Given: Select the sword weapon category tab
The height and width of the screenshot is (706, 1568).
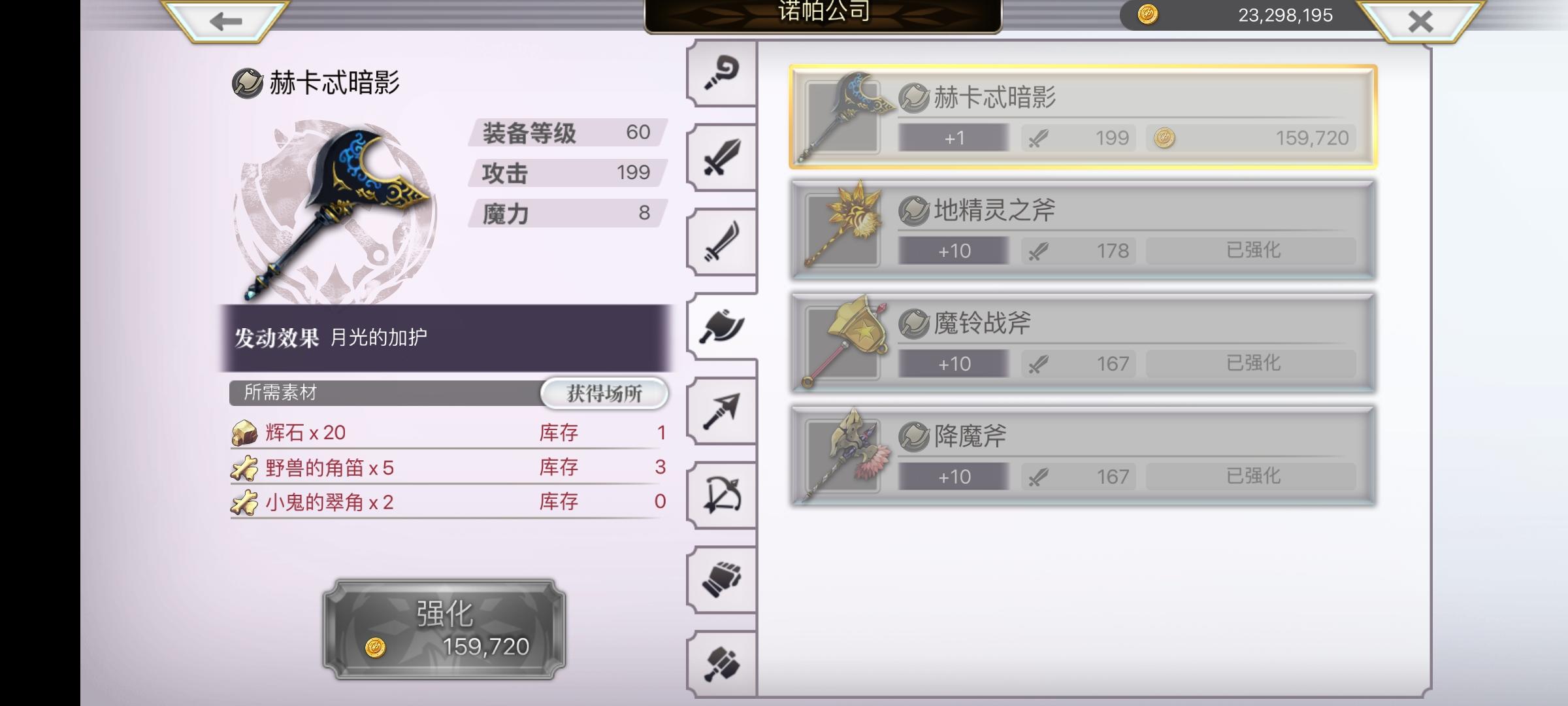Looking at the screenshot, I should click(x=722, y=158).
